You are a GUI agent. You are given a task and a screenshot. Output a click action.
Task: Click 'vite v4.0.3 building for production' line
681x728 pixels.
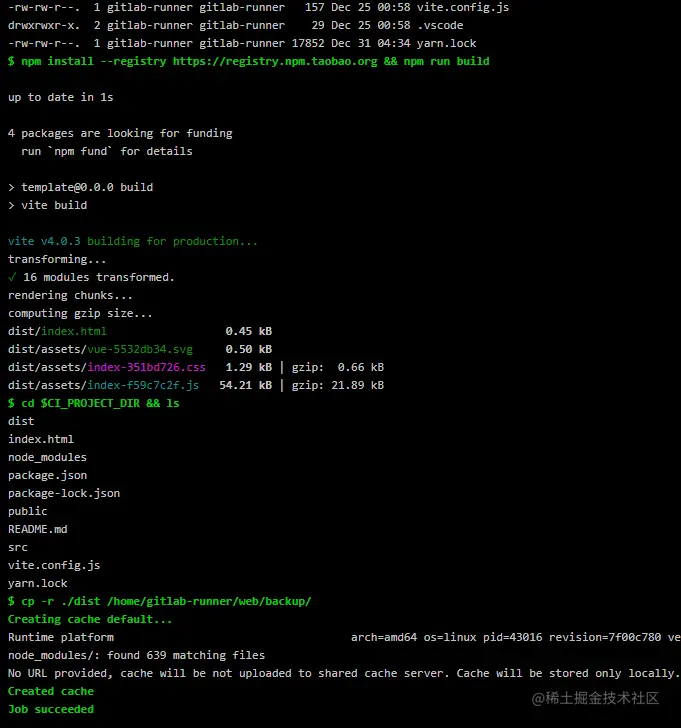pyautogui.click(x=132, y=241)
